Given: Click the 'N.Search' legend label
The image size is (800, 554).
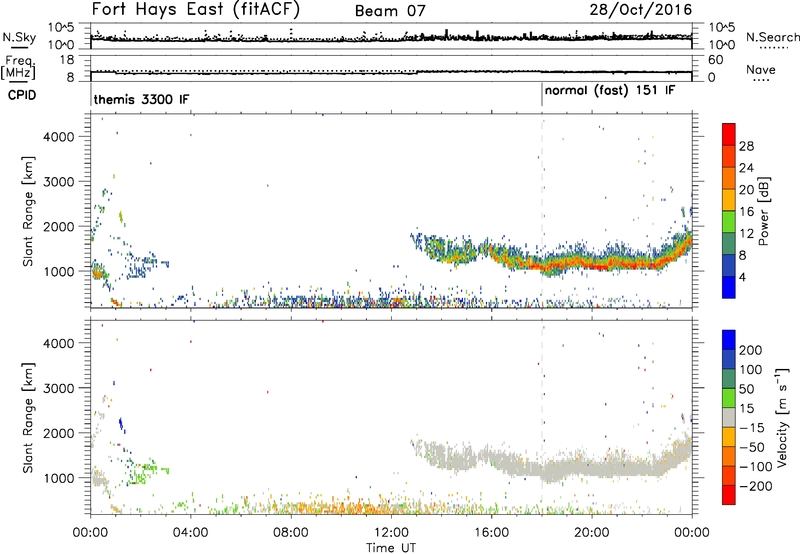Looking at the screenshot, I should click(x=773, y=37).
